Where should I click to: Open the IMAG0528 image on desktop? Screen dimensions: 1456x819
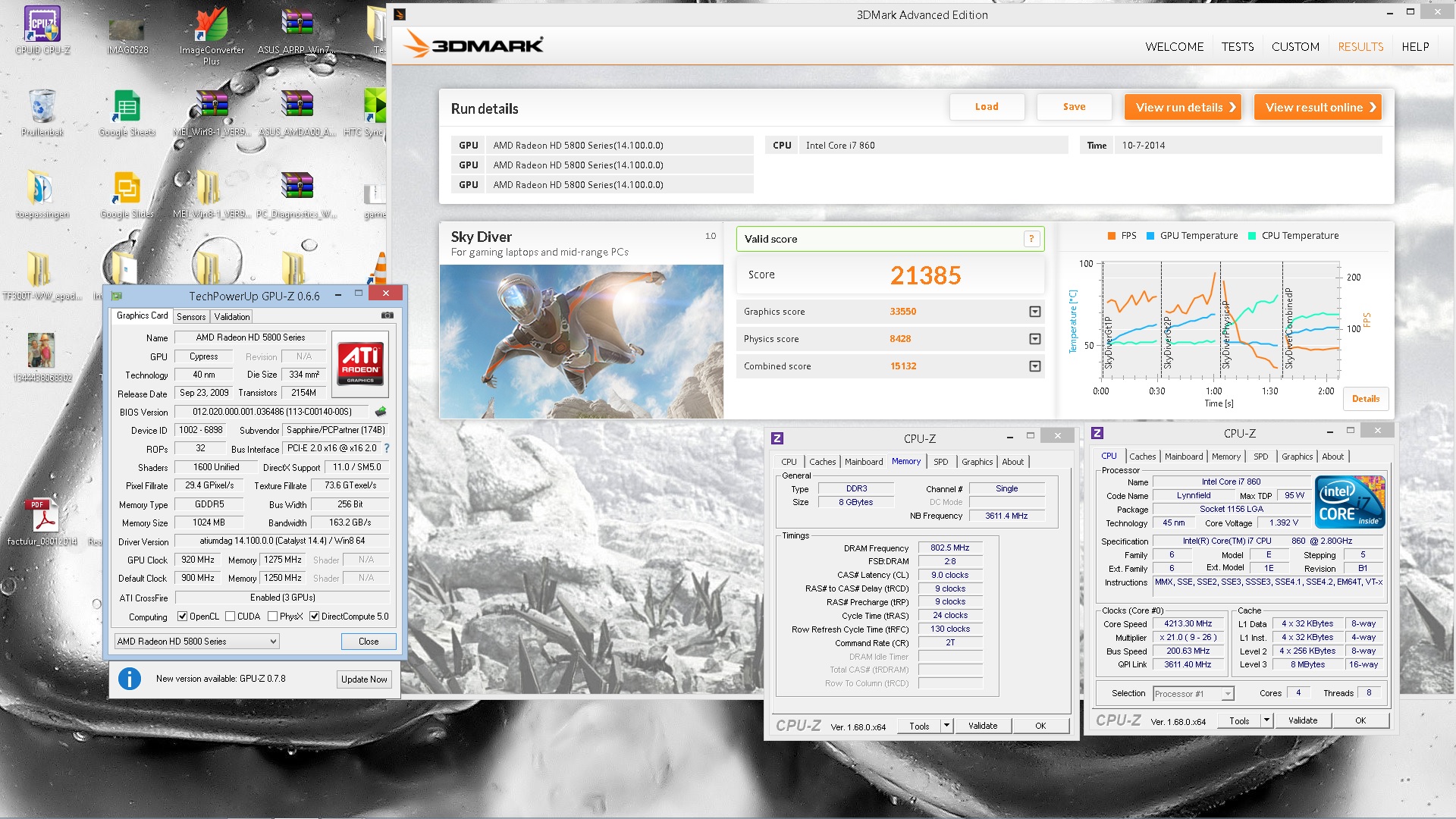pos(127,34)
